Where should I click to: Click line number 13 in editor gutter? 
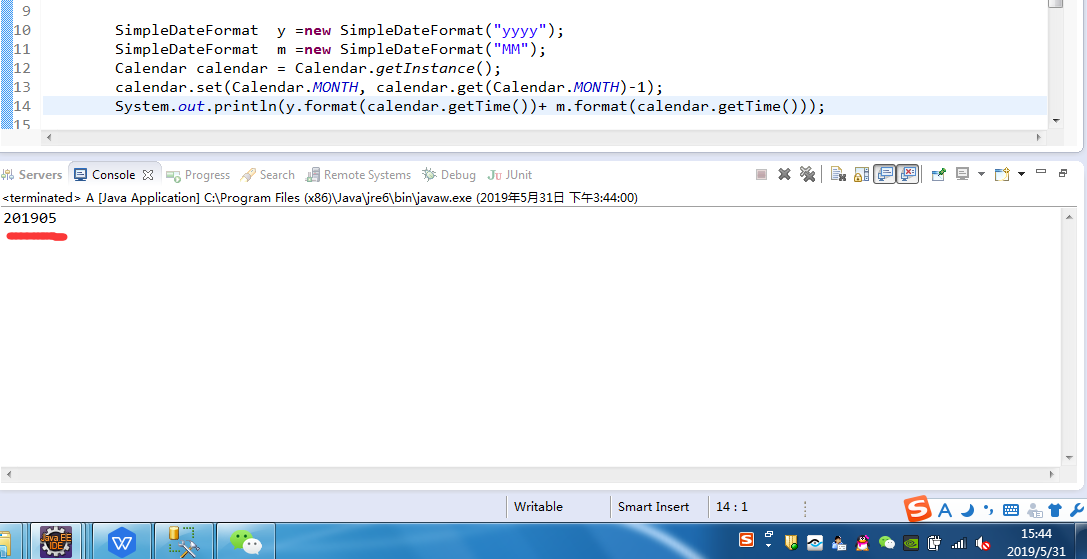coord(22,87)
